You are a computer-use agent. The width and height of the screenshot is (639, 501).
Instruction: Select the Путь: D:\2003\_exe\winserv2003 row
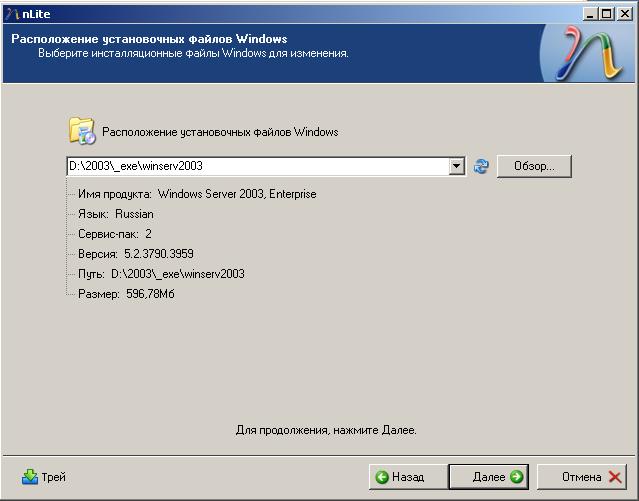161,274
